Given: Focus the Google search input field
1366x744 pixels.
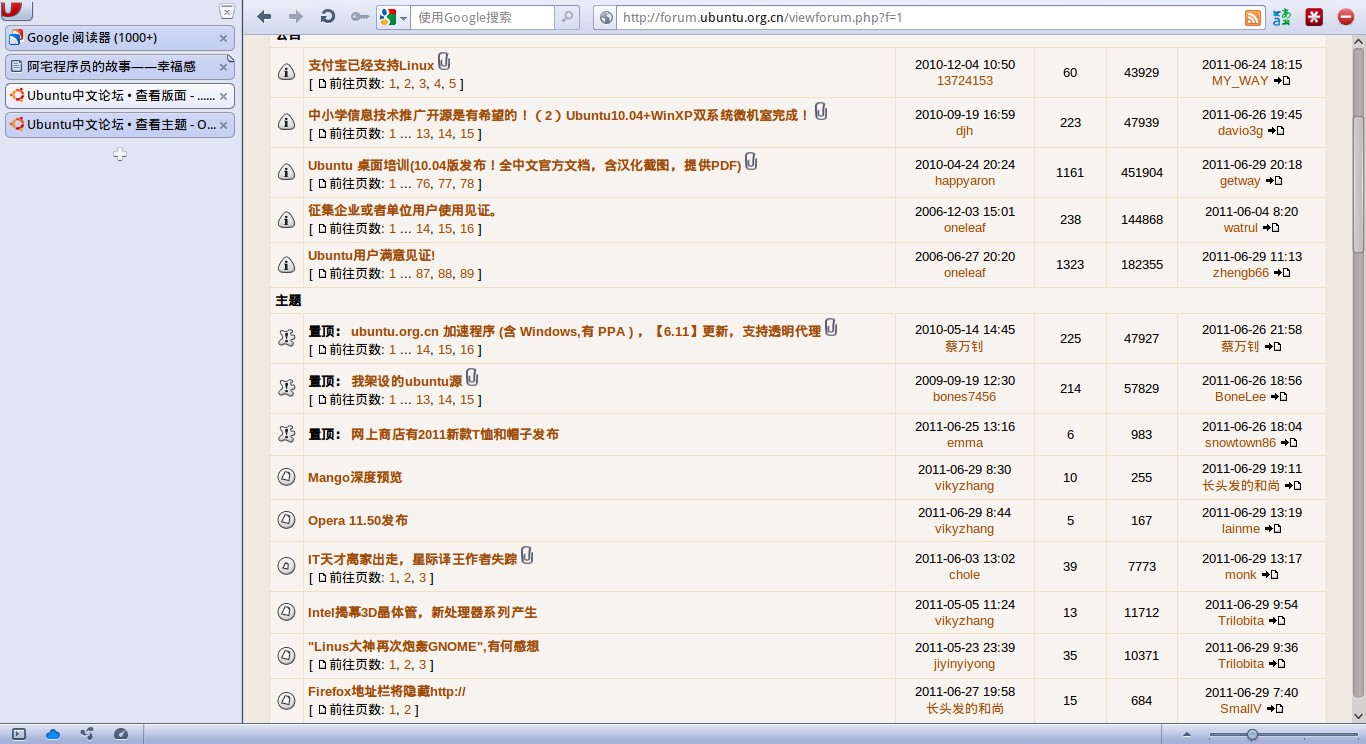Looking at the screenshot, I should (482, 17).
